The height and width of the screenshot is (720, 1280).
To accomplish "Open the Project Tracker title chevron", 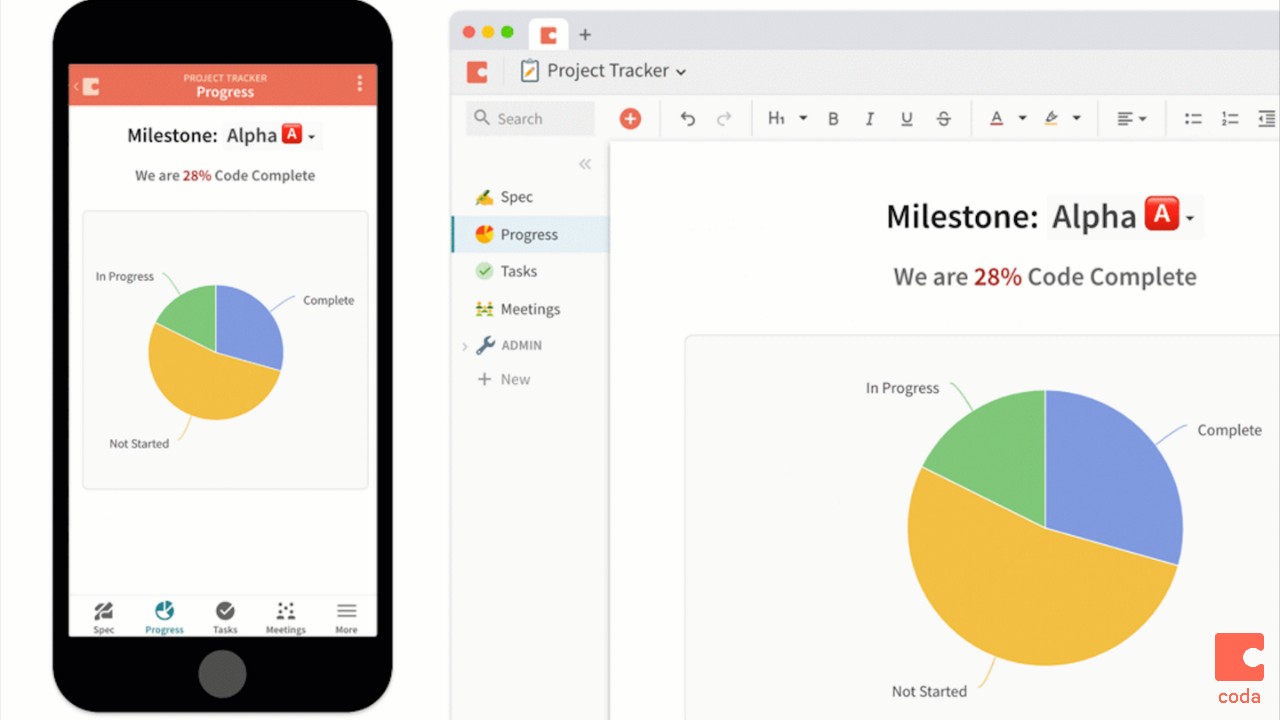I will [x=681, y=71].
